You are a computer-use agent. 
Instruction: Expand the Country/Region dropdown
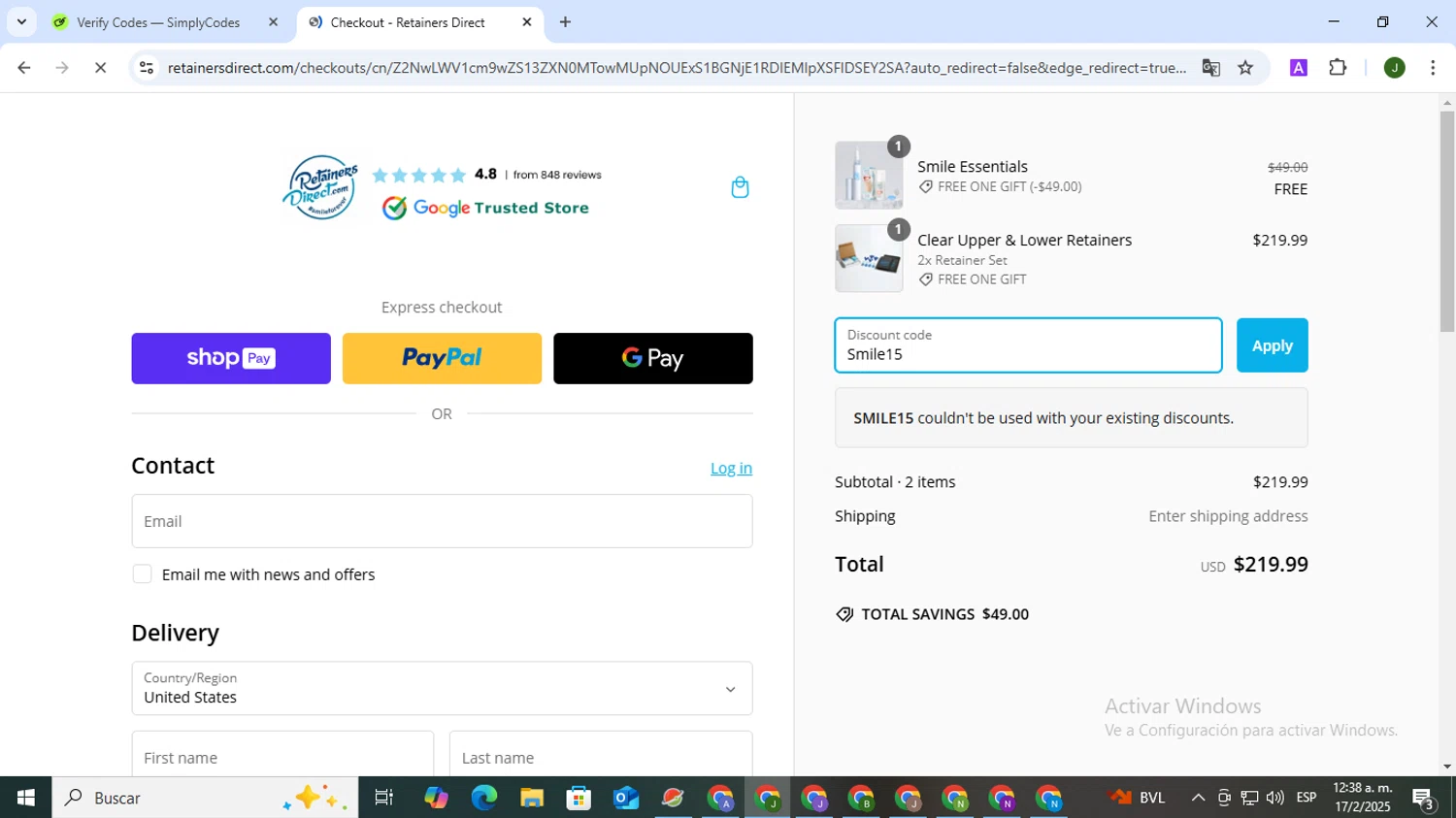(442, 688)
